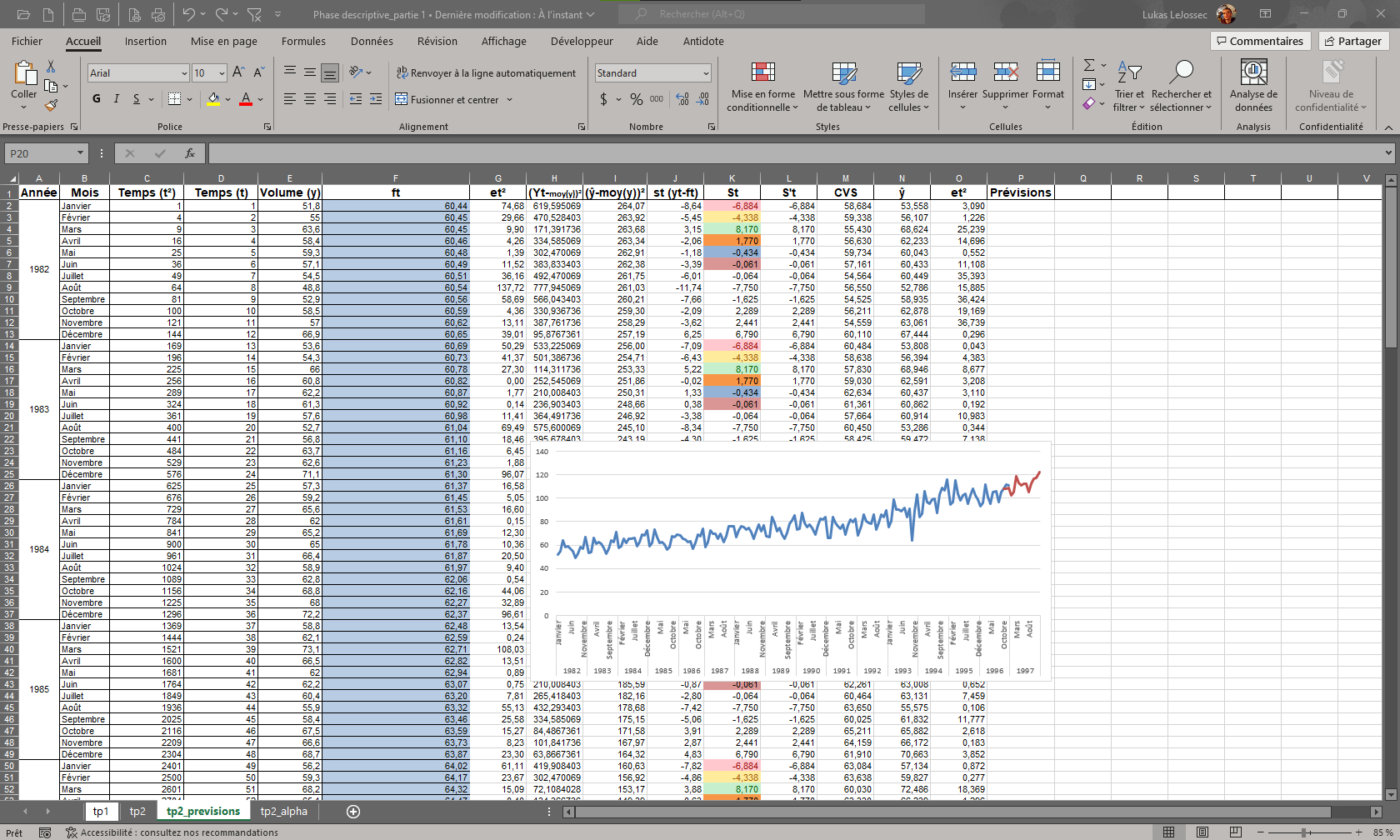This screenshot has width=1400, height=840.
Task: Click the Partager button
Action: [1353, 41]
